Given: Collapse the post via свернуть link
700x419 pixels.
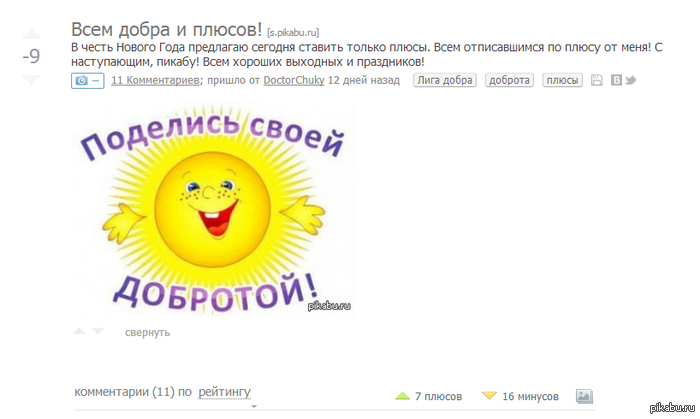Looking at the screenshot, I should [x=147, y=332].
